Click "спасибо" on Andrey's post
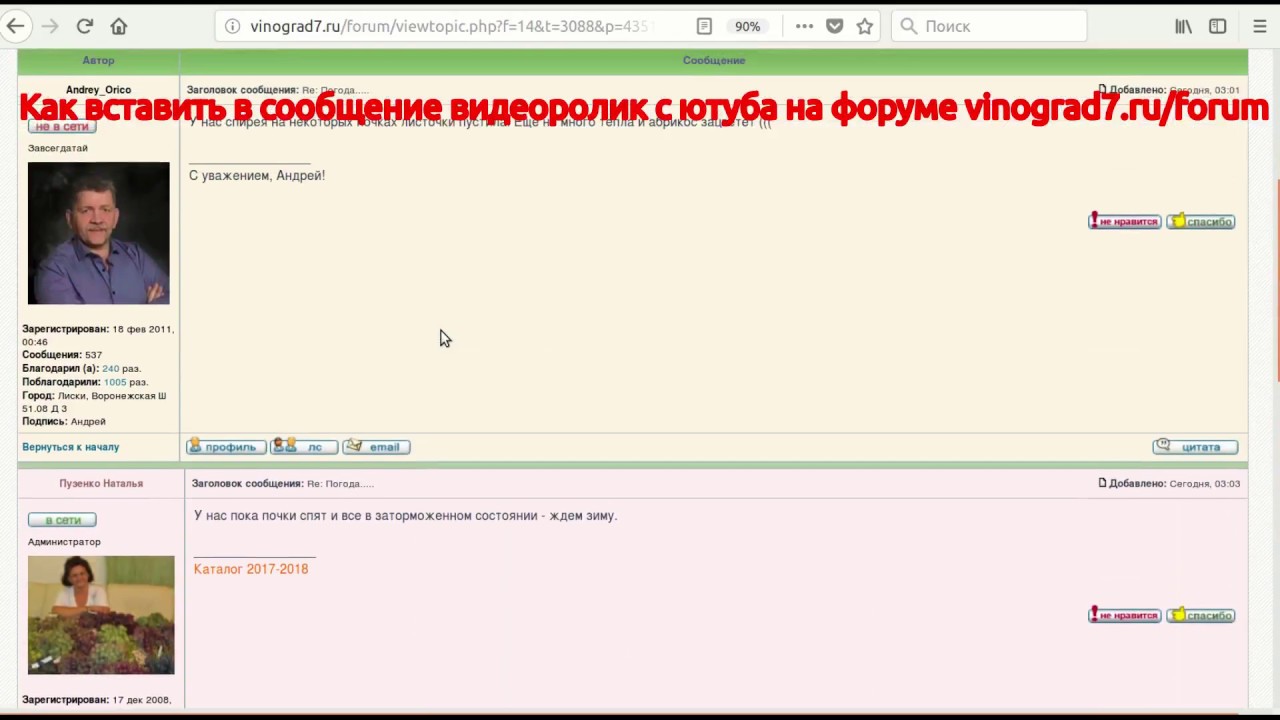This screenshot has height=720, width=1280. pos(1201,221)
